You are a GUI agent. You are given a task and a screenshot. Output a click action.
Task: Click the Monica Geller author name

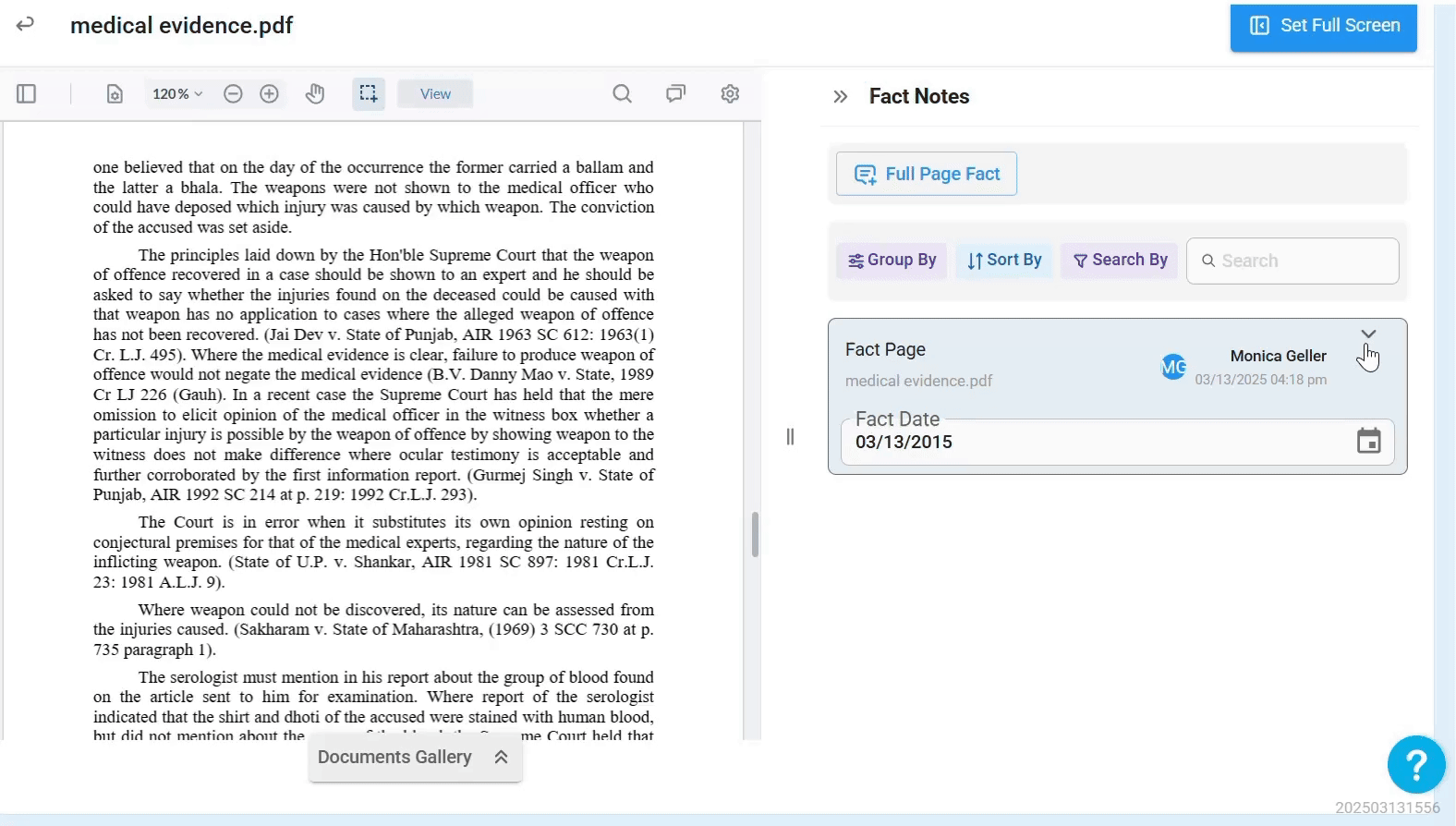click(1278, 356)
